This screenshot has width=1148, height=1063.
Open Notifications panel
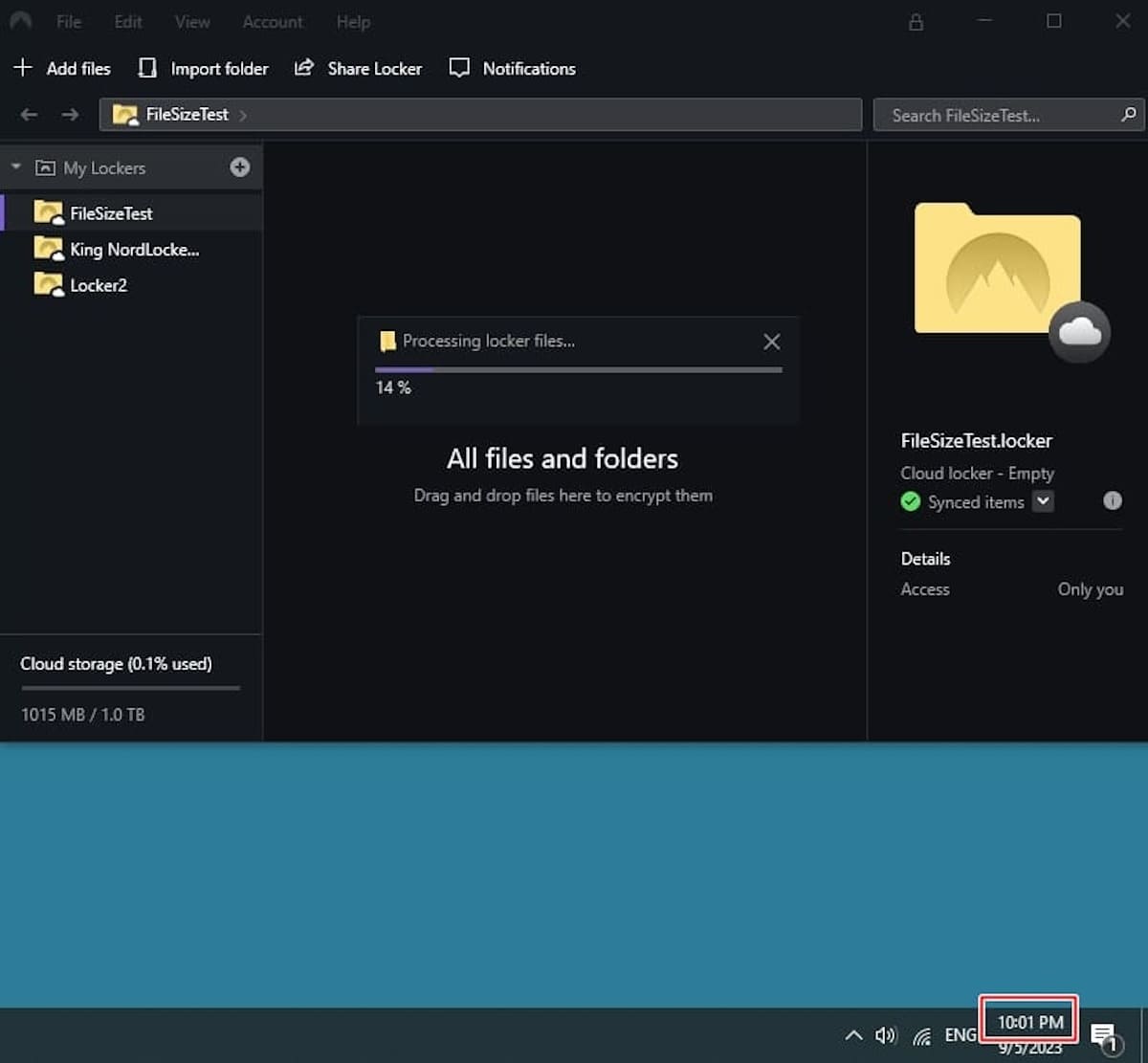coord(513,68)
